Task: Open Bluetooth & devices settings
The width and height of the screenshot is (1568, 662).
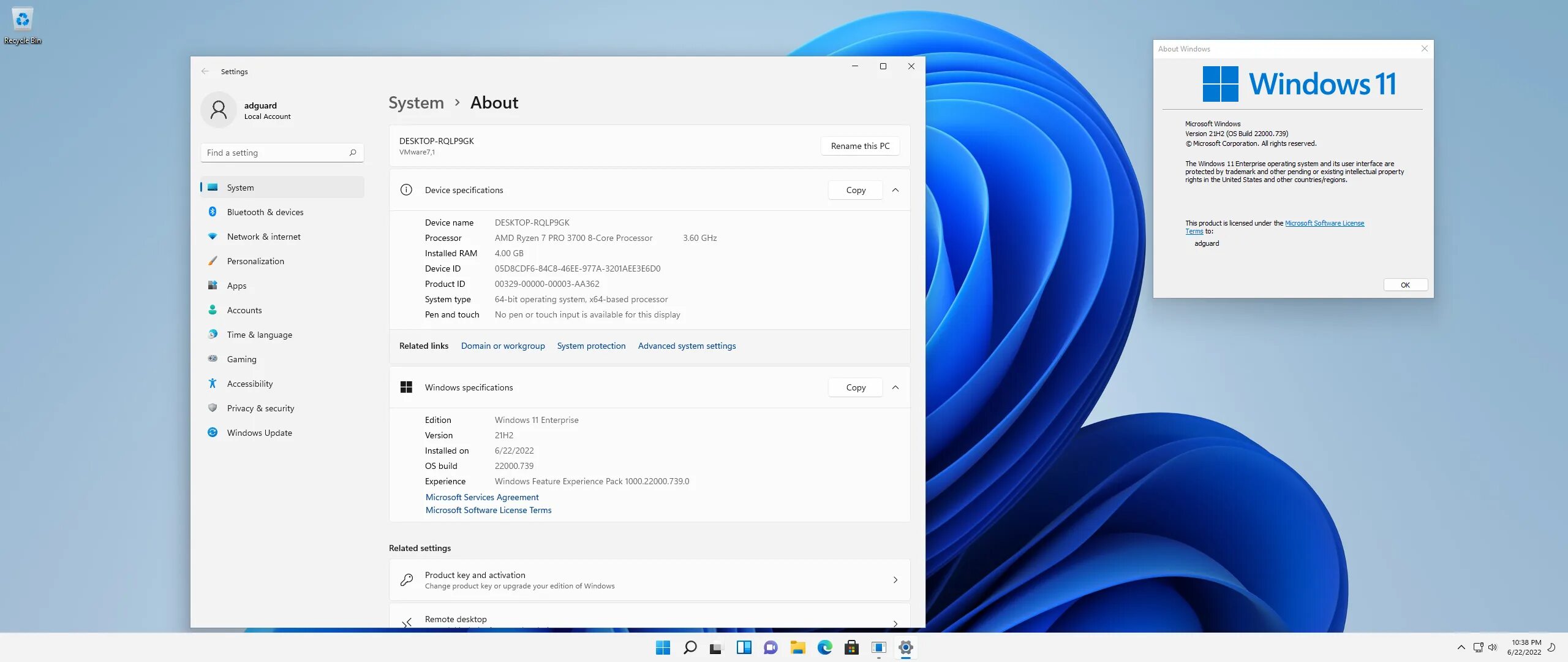Action: coord(265,212)
